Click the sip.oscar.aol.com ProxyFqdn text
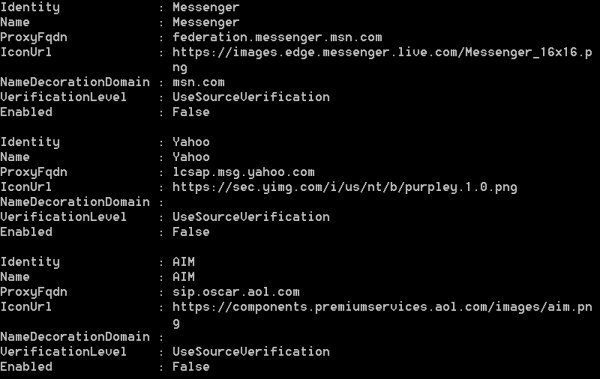600x379 pixels. pos(236,292)
